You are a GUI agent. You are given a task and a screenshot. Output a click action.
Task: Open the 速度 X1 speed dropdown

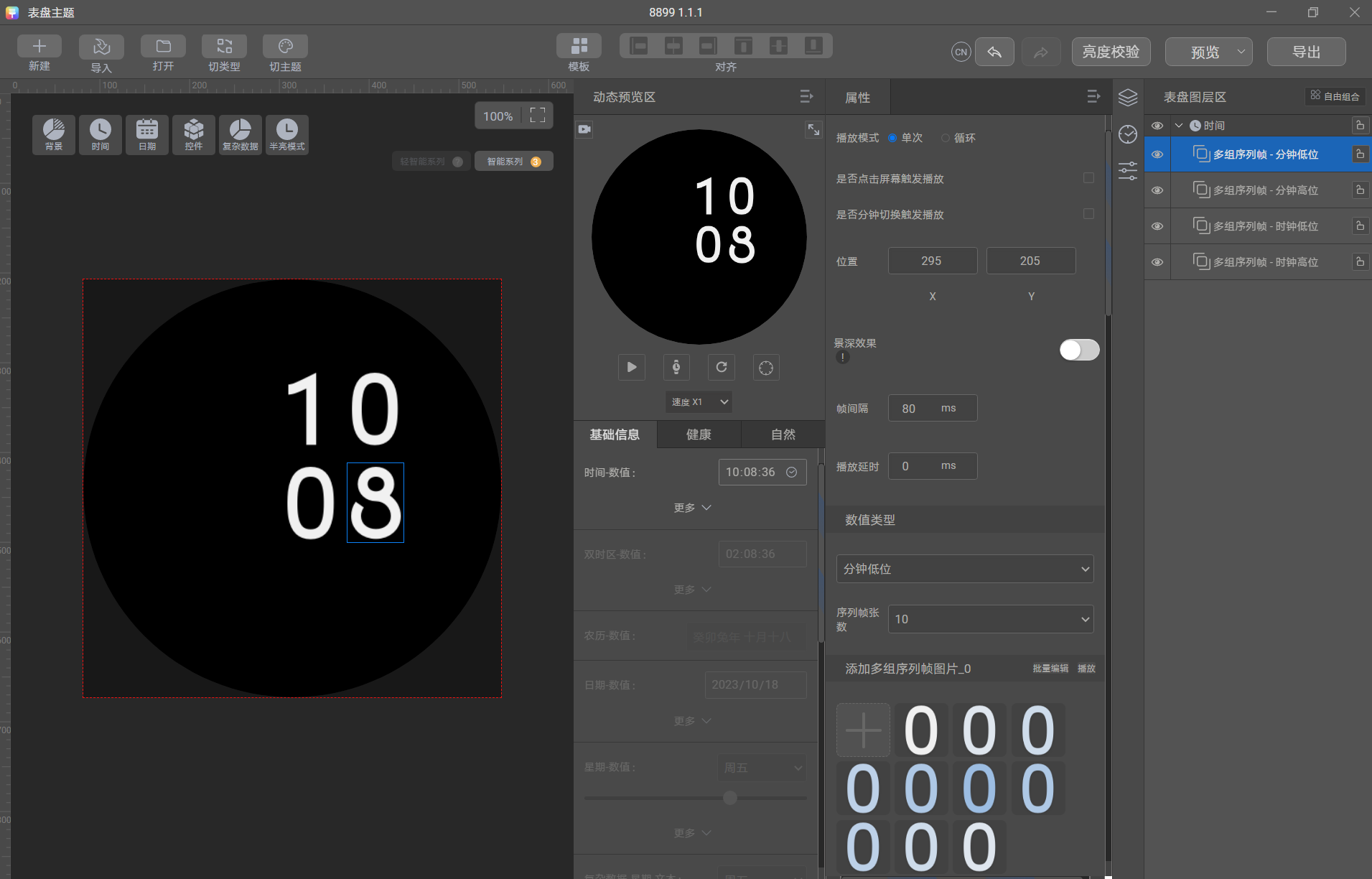pos(699,402)
